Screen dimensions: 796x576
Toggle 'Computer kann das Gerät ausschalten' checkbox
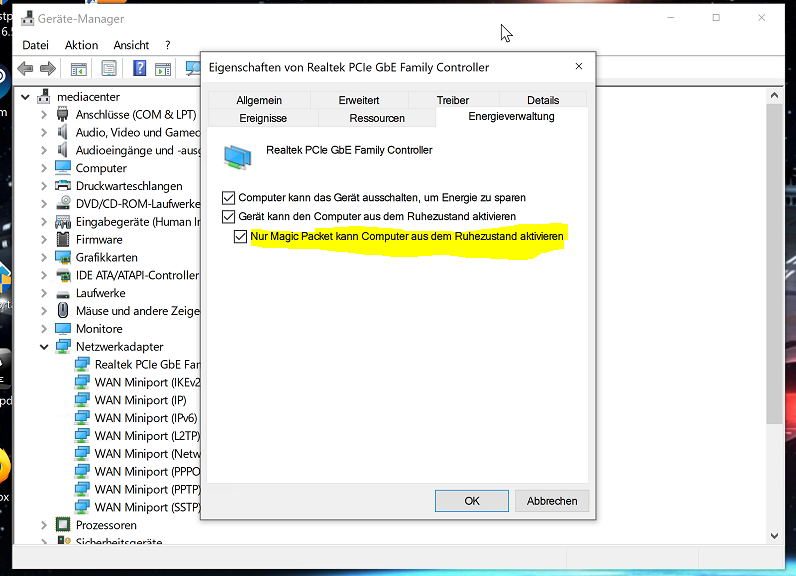point(228,197)
